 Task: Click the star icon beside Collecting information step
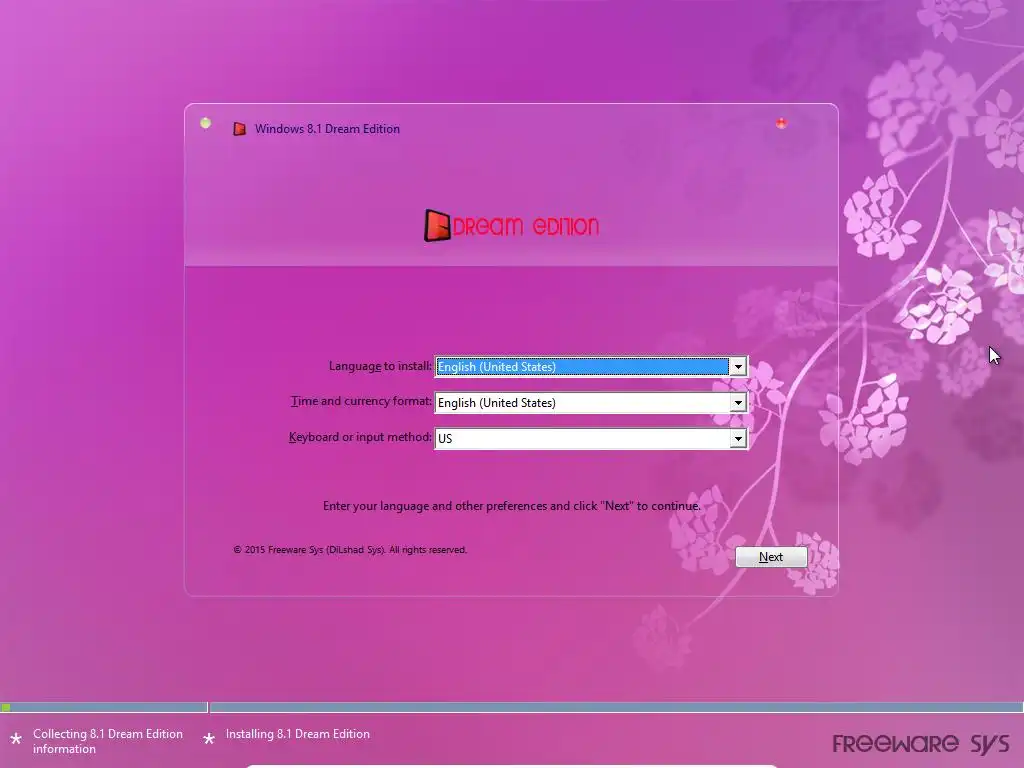(x=16, y=739)
